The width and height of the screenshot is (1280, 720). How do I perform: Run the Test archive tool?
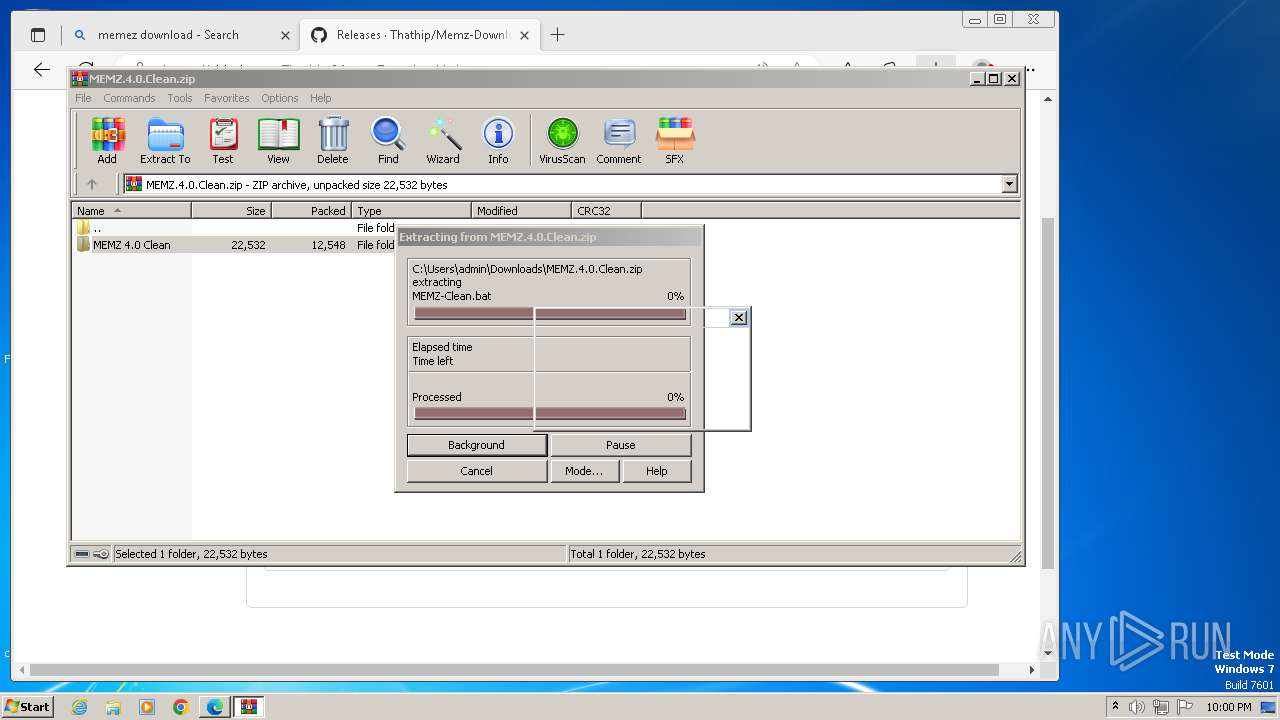coord(223,140)
